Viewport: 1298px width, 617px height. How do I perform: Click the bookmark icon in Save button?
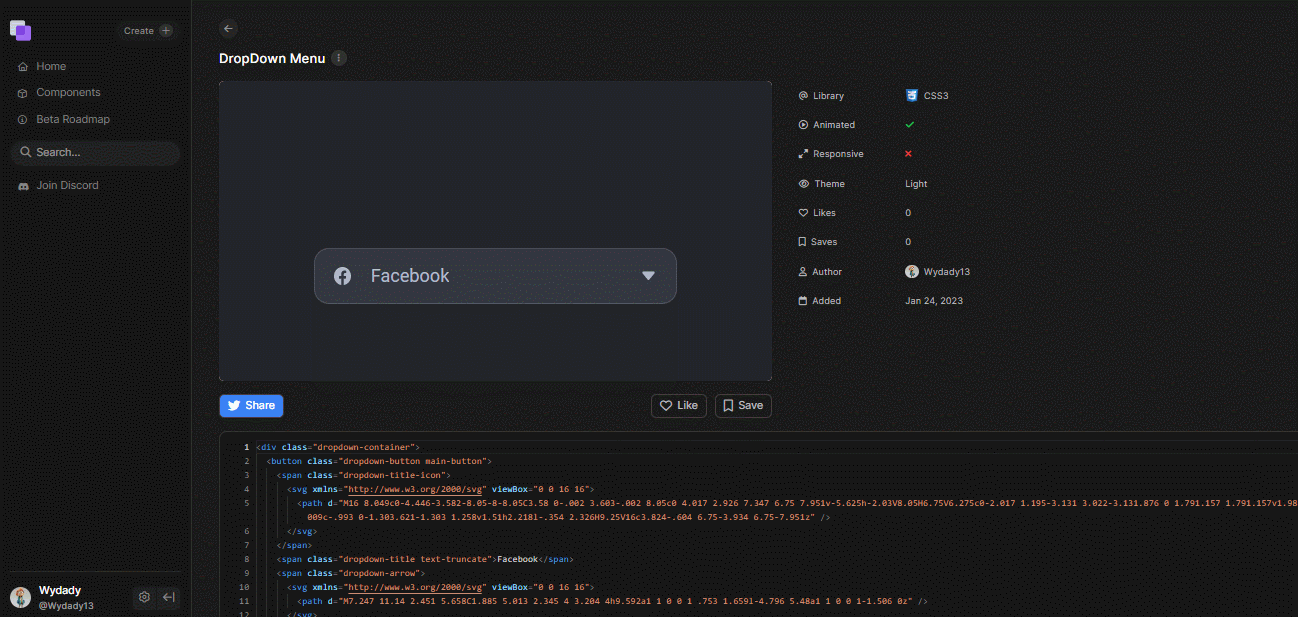pyautogui.click(x=728, y=406)
